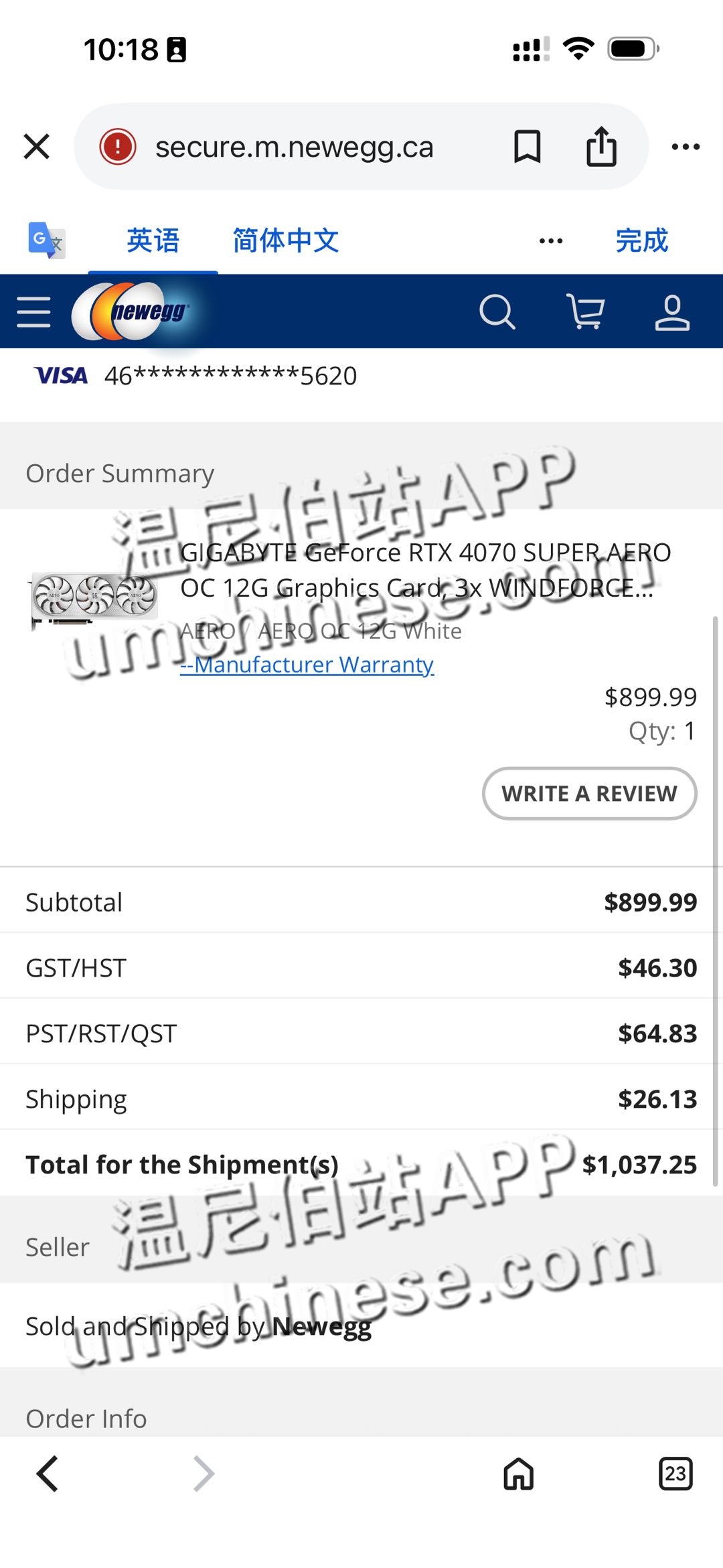
Task: Tap the red site security warning icon
Action: (x=118, y=147)
